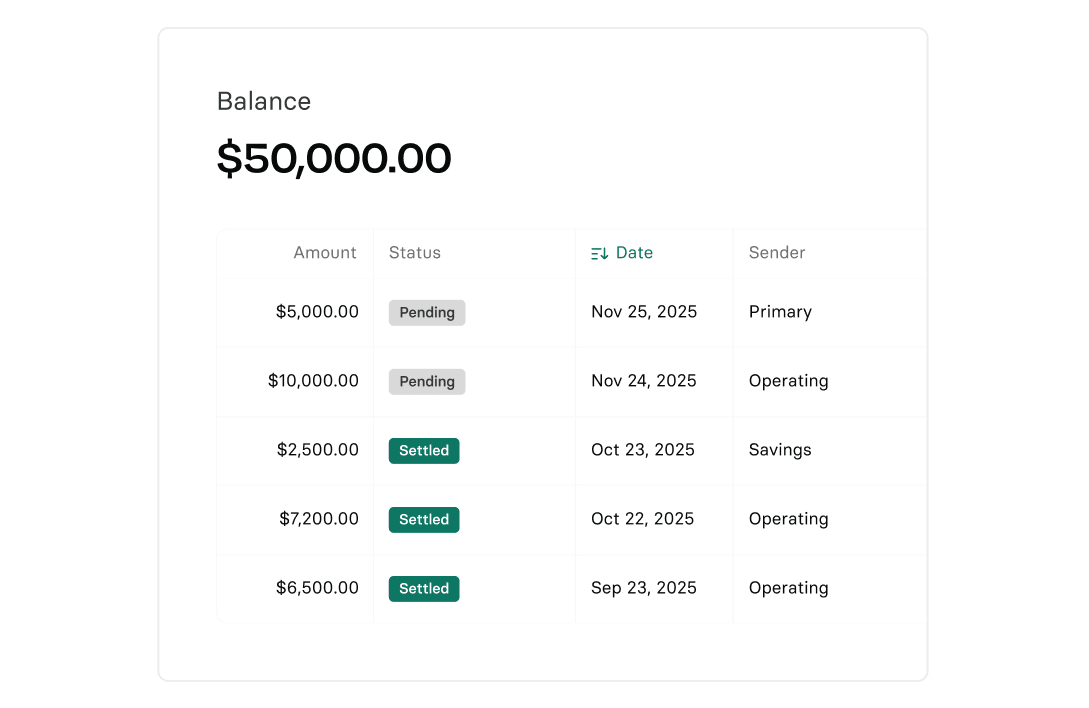Screen dimensions: 1089x708
Task: Click the Settled badge for $2,500.00
Action: point(424,451)
